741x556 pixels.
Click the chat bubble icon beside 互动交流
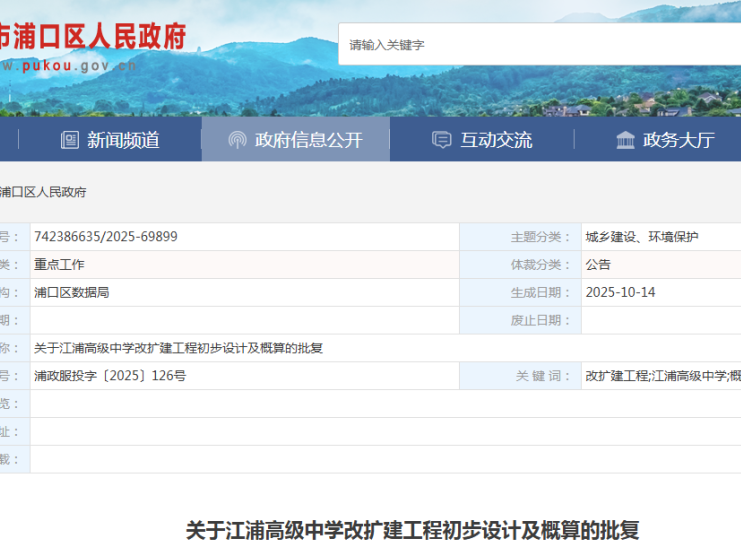tap(441, 140)
